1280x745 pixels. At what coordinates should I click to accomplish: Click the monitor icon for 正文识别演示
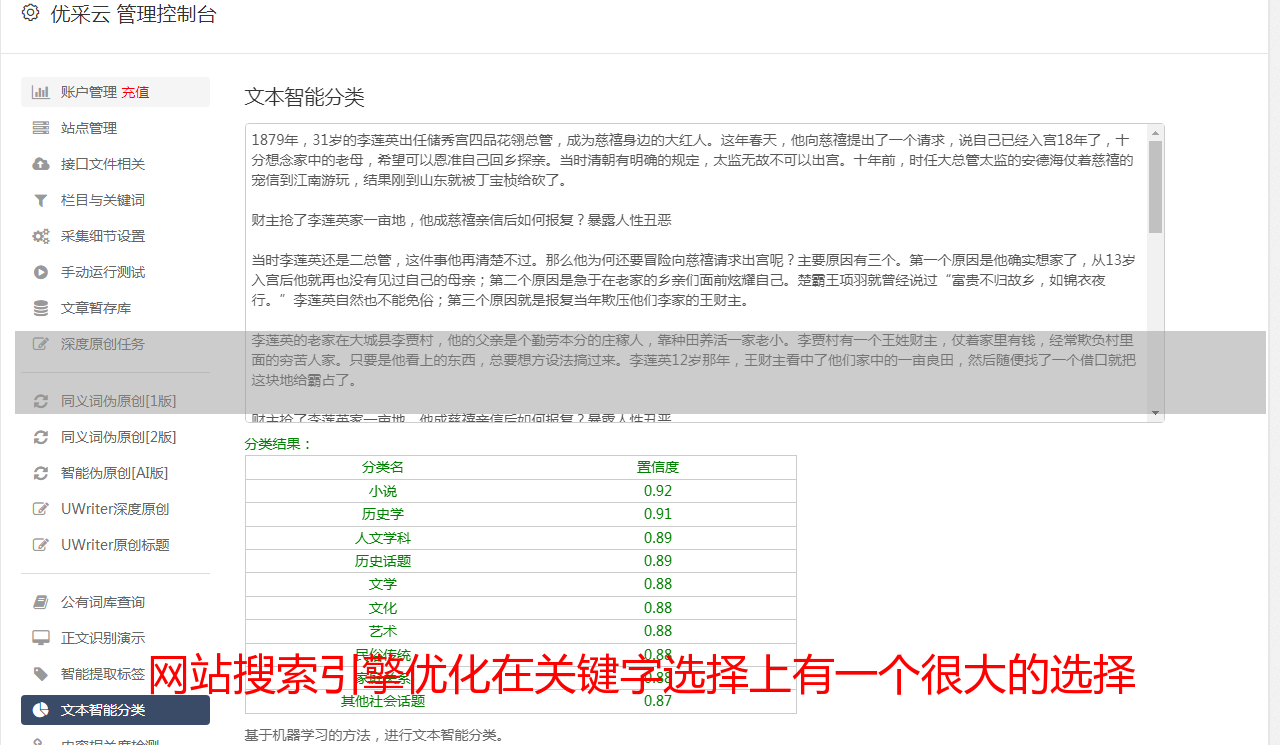[x=41, y=638]
